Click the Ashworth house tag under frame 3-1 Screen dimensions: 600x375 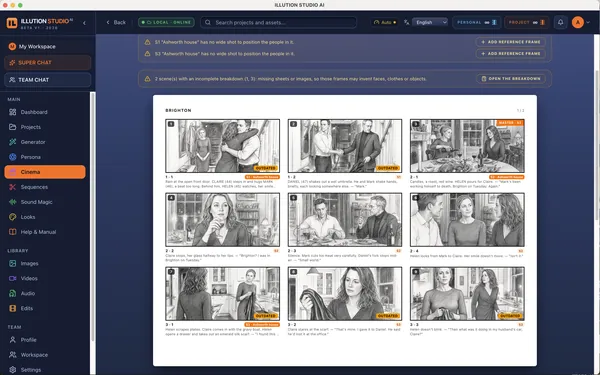click(262, 325)
